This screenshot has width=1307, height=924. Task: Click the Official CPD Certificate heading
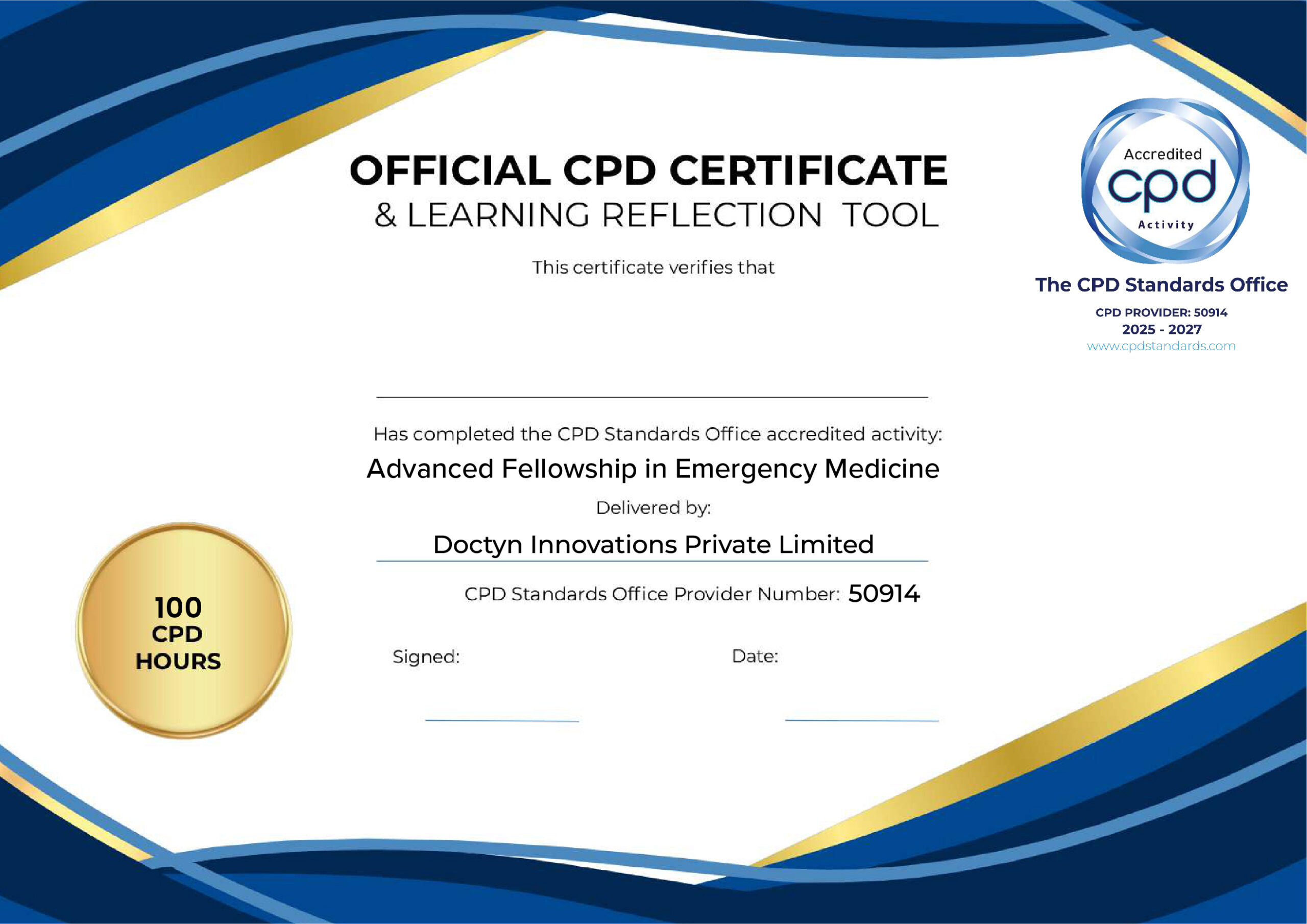tap(648, 171)
